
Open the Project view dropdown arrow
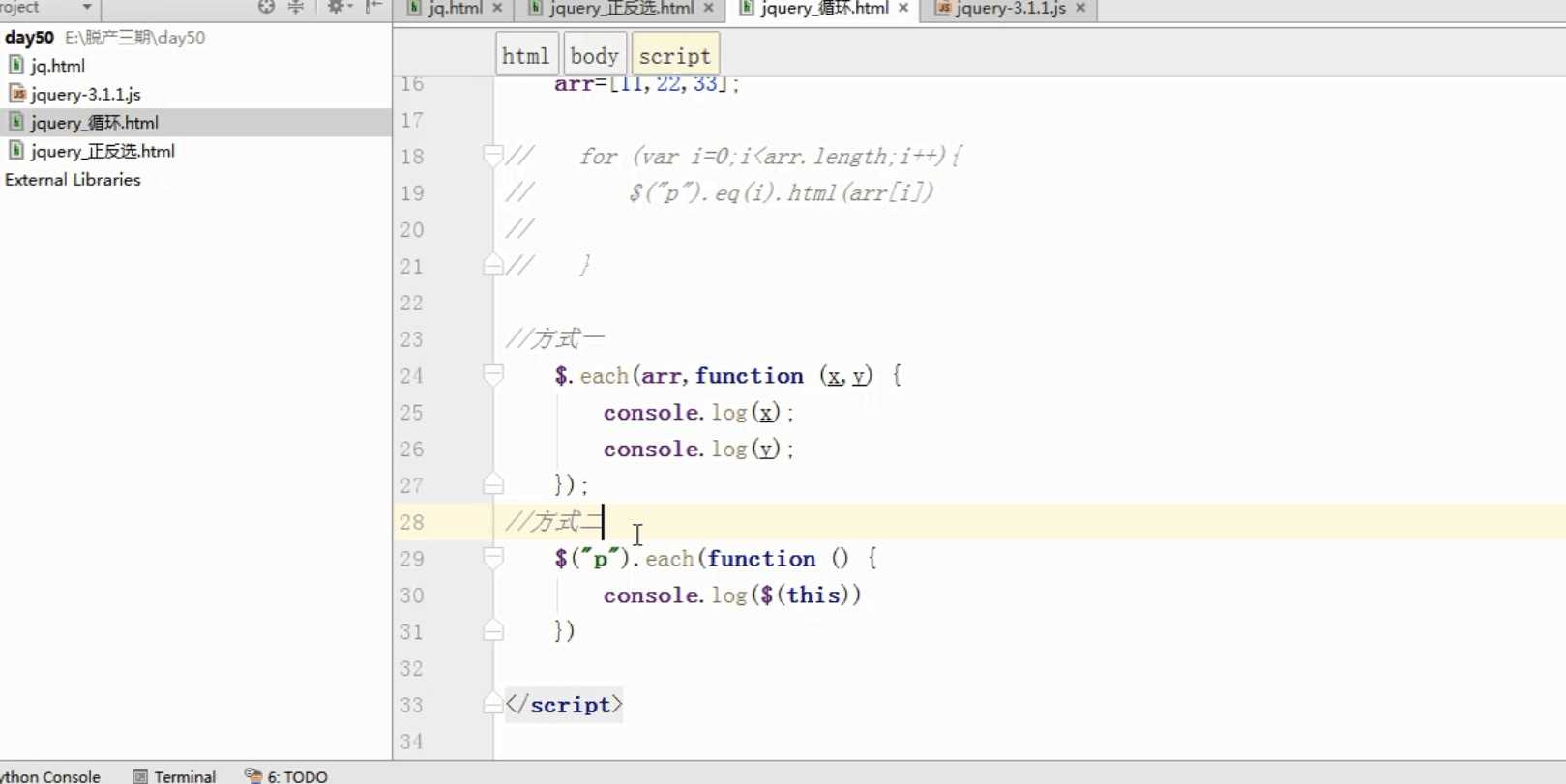tap(87, 8)
